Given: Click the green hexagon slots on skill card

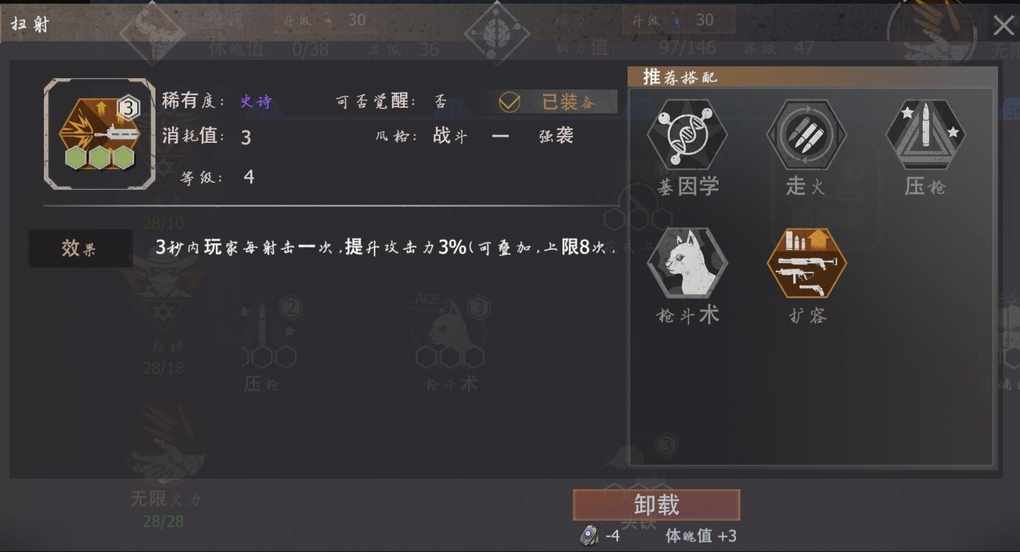Looking at the screenshot, I should pyautogui.click(x=99, y=158).
